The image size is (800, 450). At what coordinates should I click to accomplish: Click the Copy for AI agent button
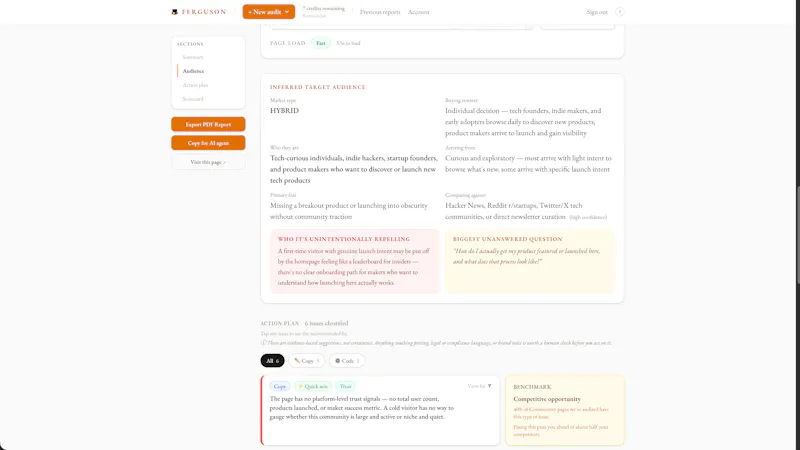208,143
